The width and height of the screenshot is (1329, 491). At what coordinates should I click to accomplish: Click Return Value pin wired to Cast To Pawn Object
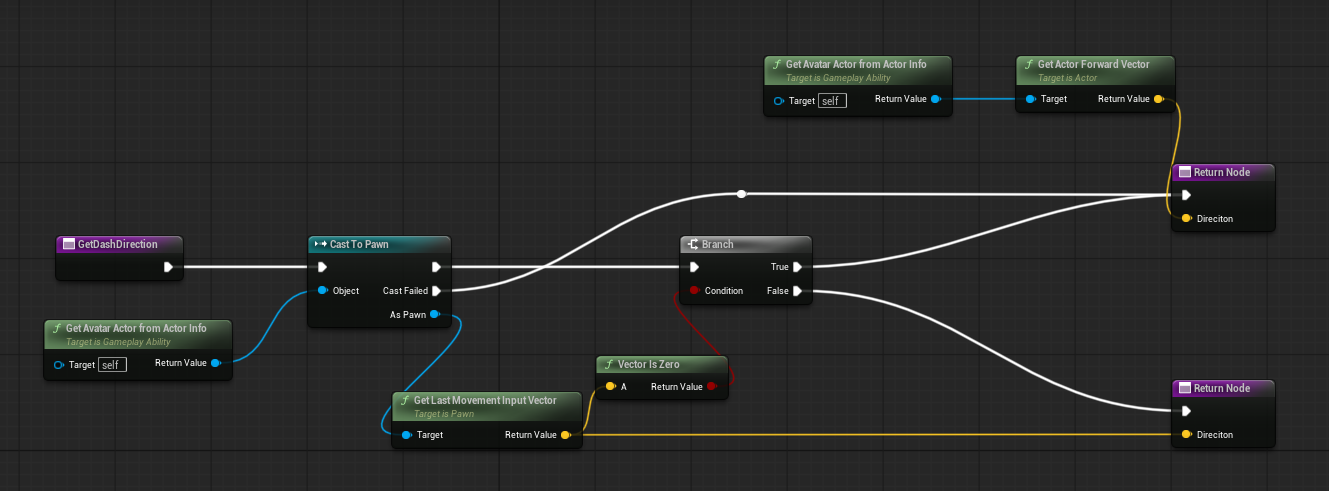point(216,363)
